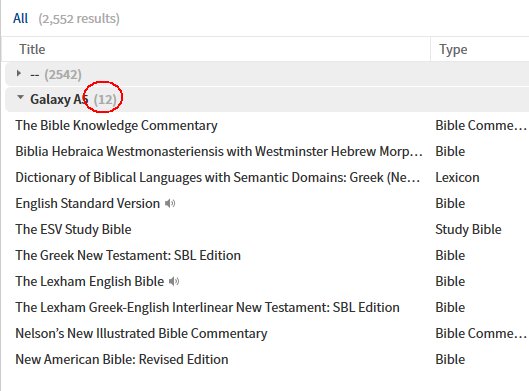Image resolution: width=529 pixels, height=391 pixels.
Task: Sort by the Type column header
Action: 453,50
